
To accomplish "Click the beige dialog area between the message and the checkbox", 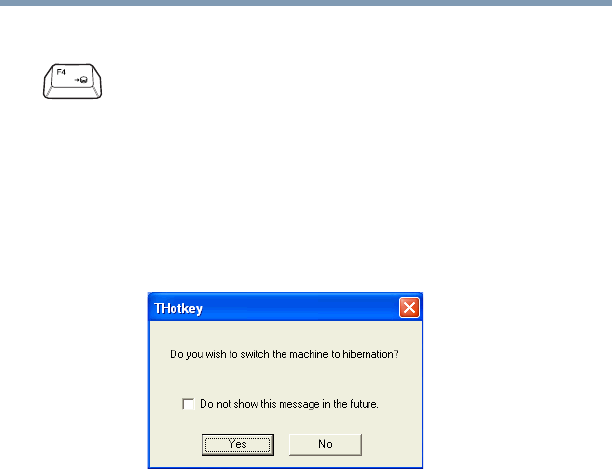I will pos(285,379).
